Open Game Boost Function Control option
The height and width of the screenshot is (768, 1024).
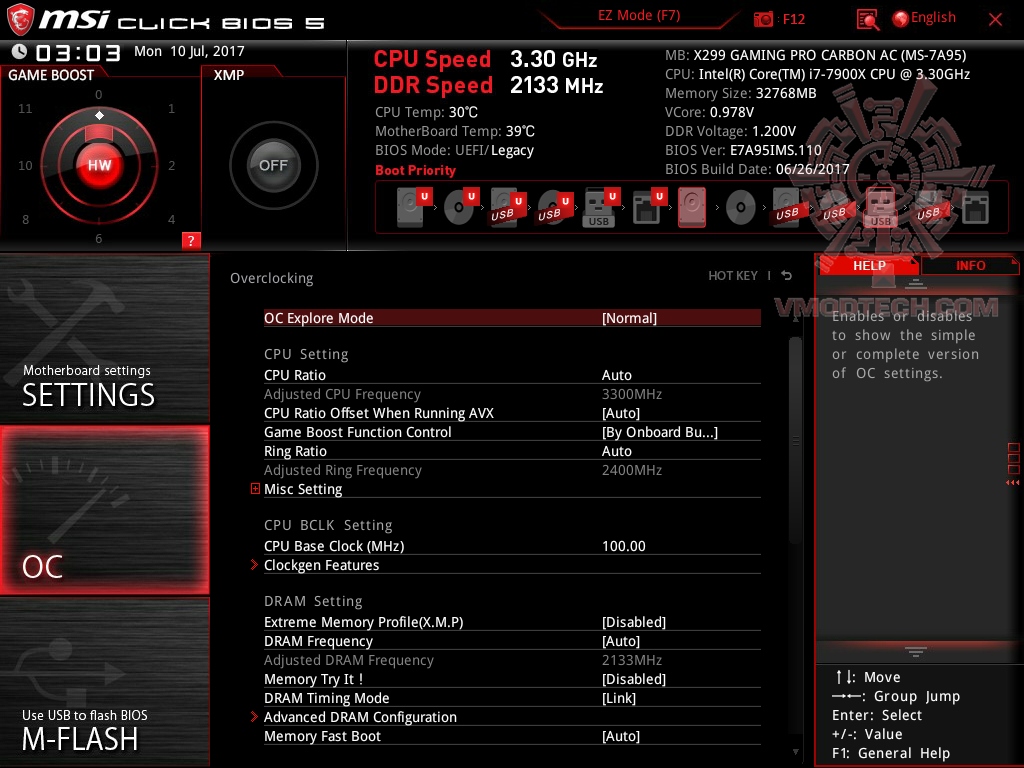click(512, 432)
